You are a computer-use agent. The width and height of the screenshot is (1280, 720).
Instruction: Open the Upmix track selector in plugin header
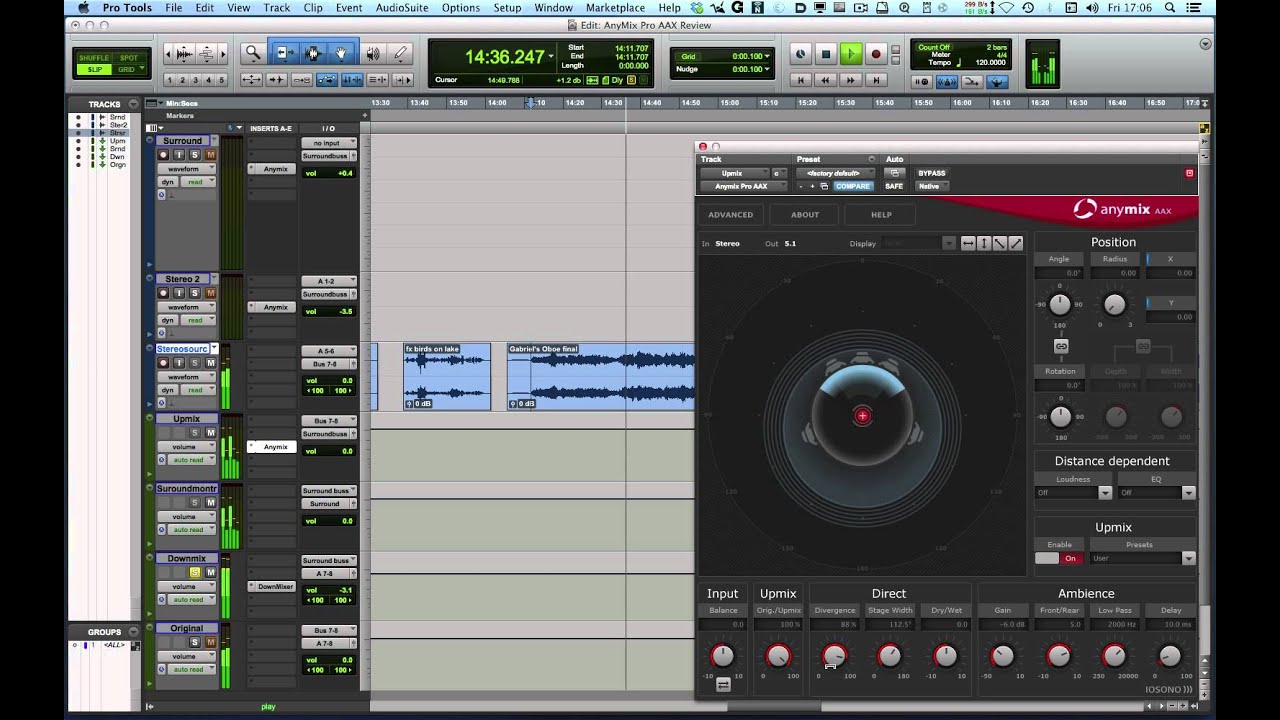(x=733, y=173)
